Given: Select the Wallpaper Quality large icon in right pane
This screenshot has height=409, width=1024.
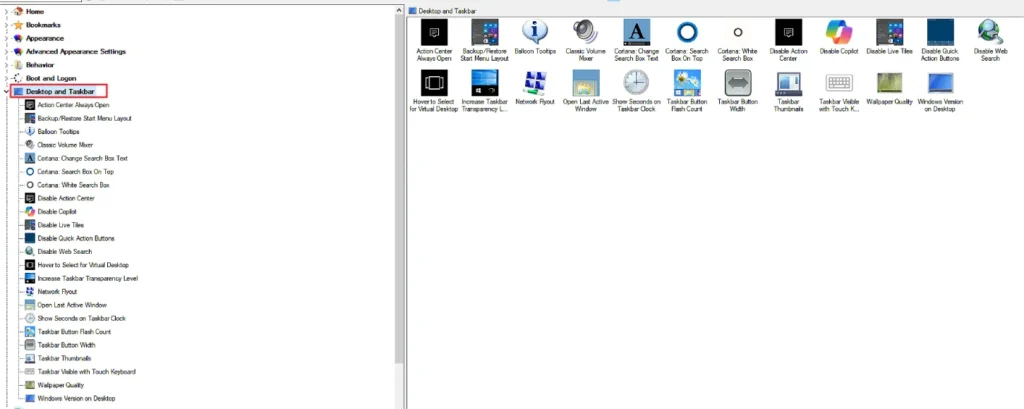Looking at the screenshot, I should point(889,83).
